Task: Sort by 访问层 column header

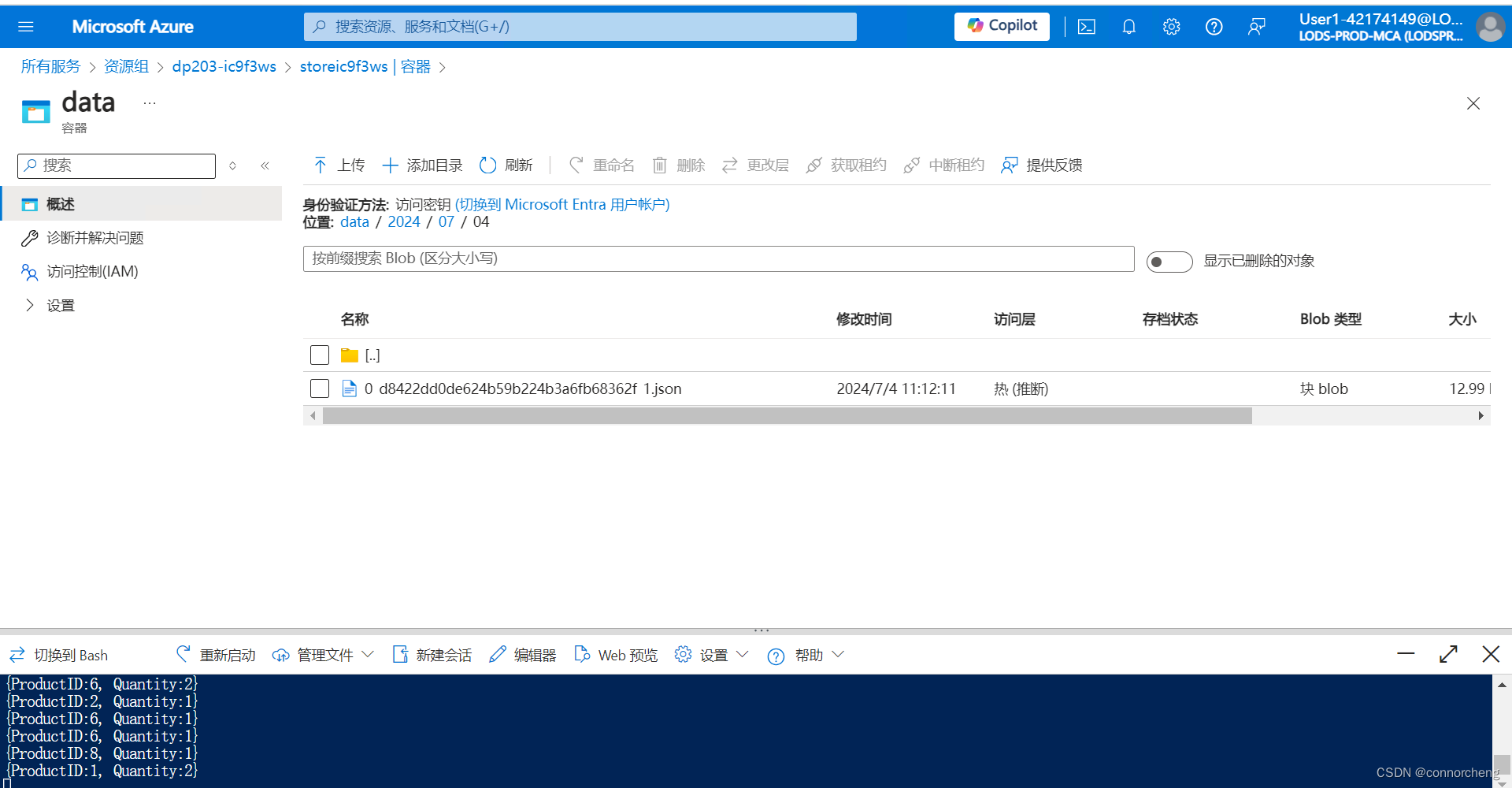Action: coord(1014,319)
